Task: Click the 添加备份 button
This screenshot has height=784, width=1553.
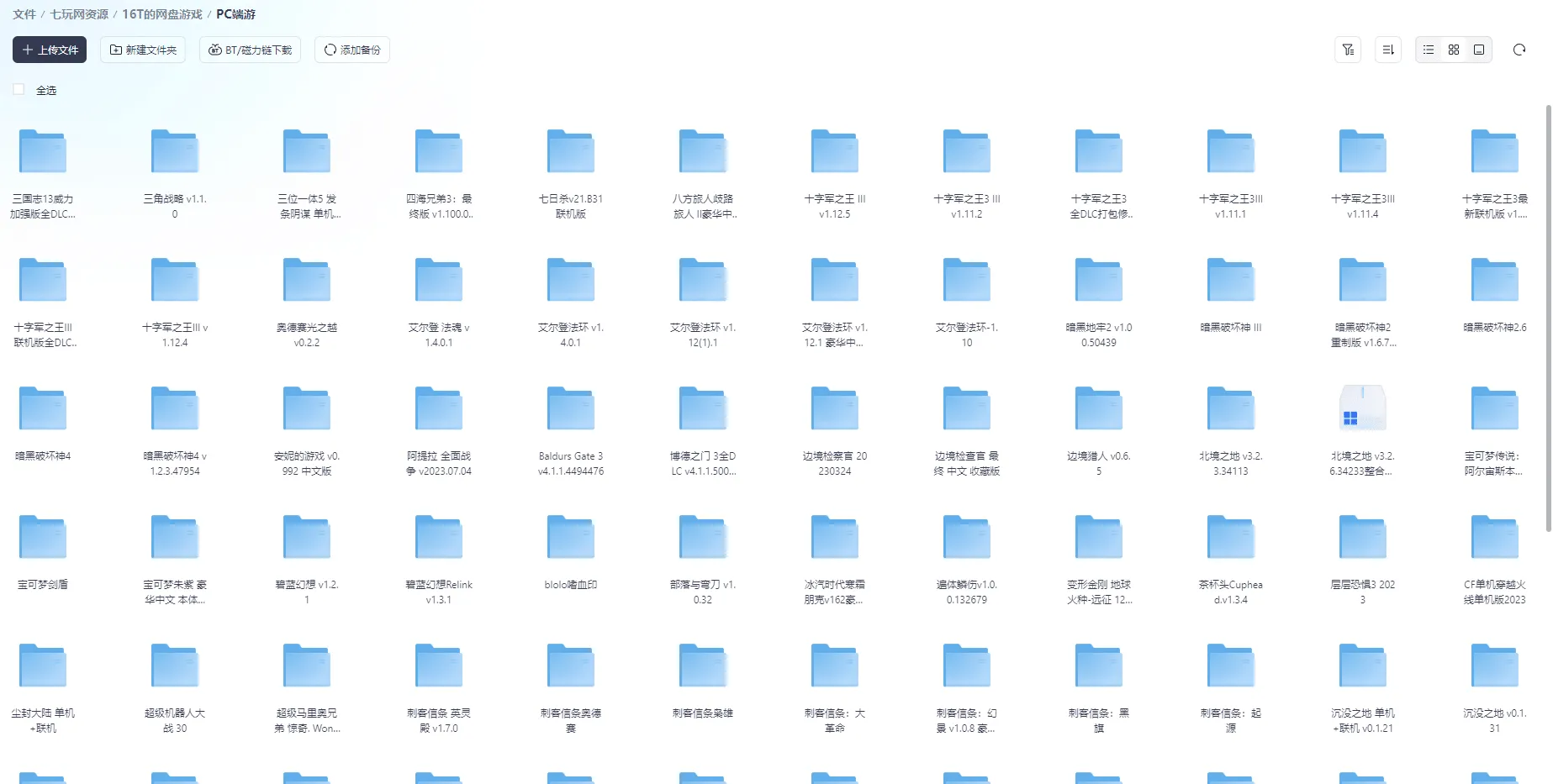Action: (352, 50)
